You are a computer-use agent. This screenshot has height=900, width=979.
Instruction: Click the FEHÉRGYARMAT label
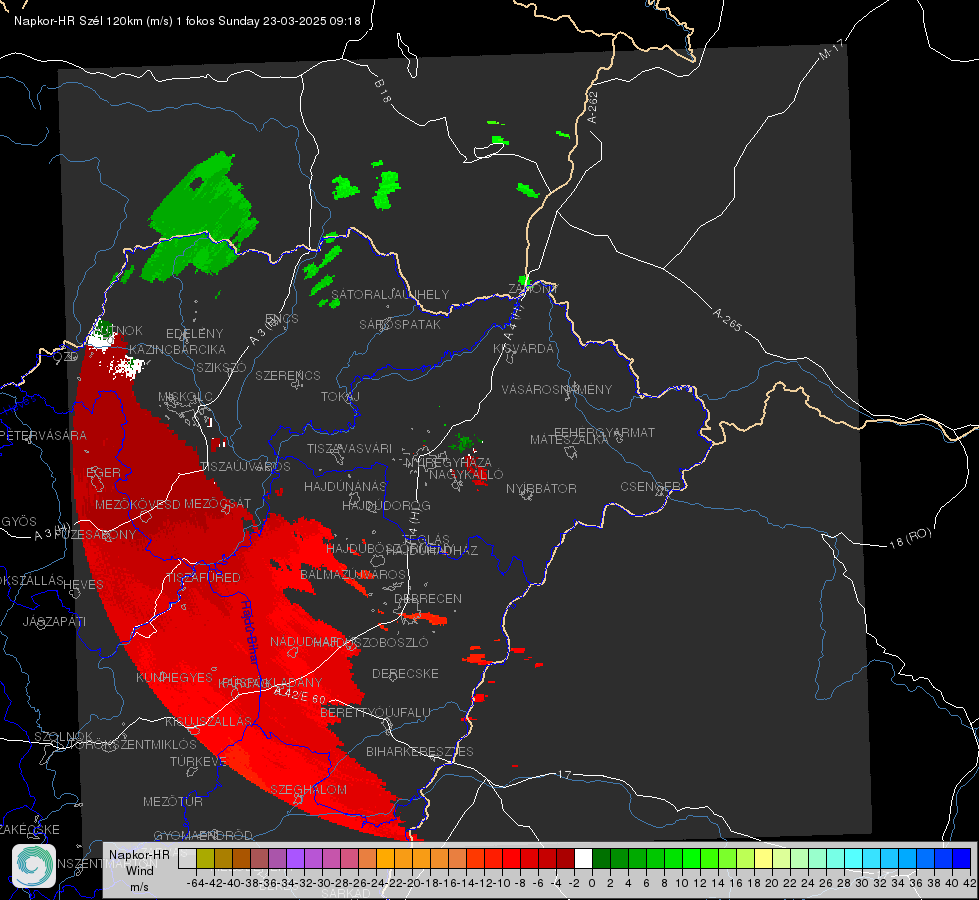[604, 432]
